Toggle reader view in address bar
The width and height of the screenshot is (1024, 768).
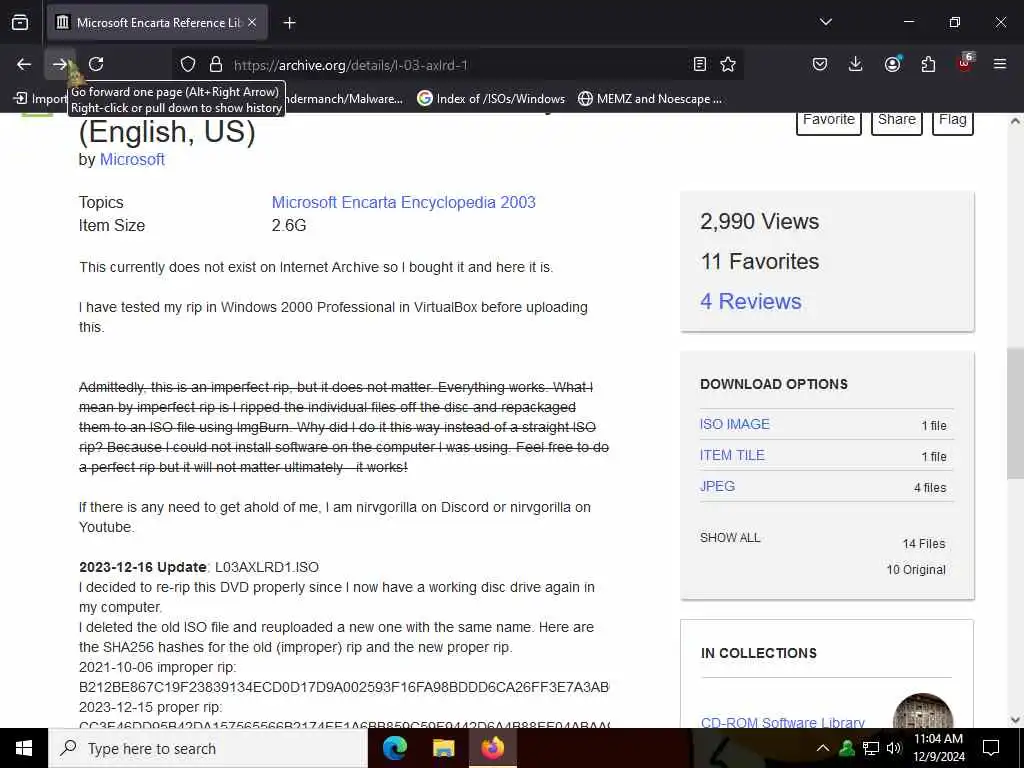699,64
